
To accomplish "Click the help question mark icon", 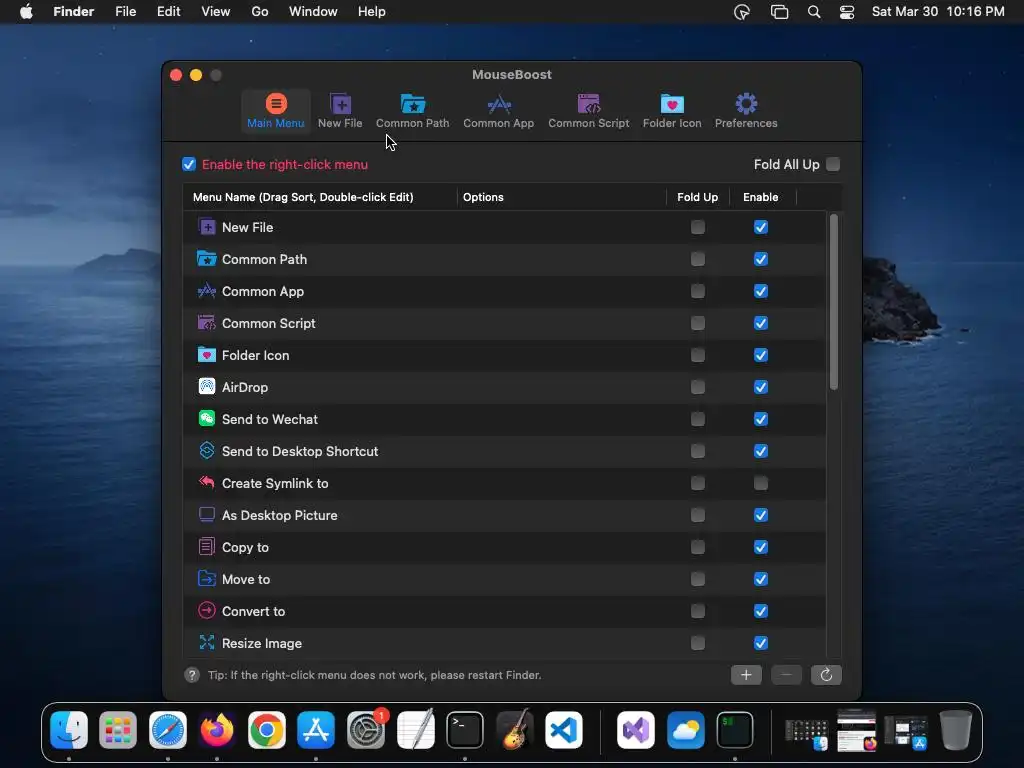I will tap(191, 675).
